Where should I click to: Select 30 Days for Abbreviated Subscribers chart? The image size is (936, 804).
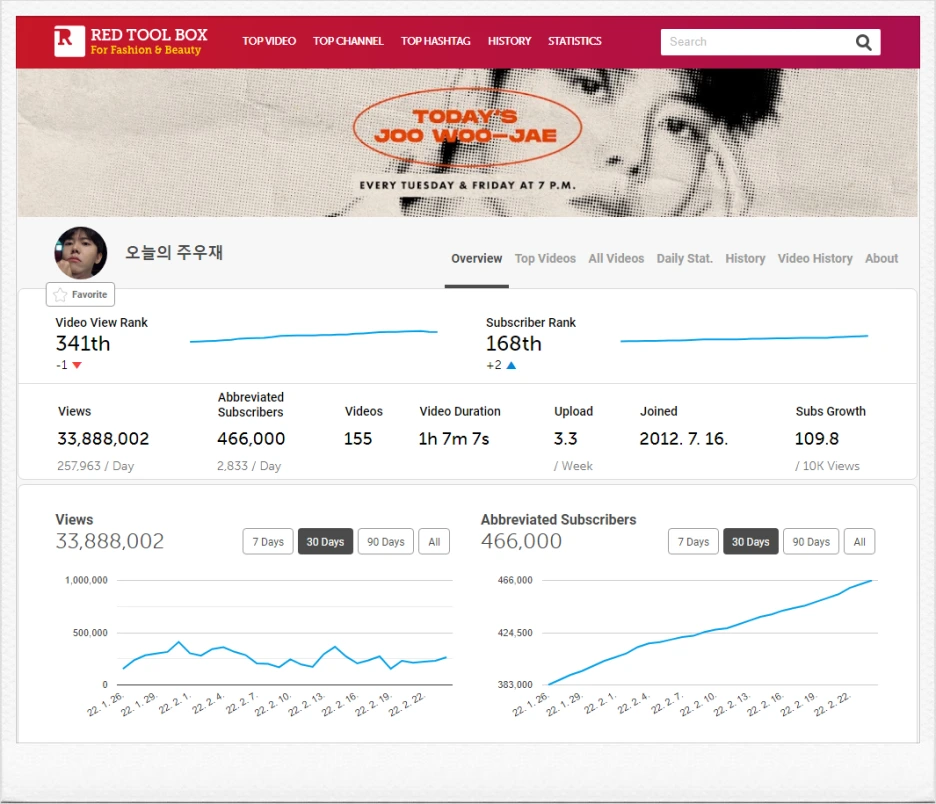pyautogui.click(x=750, y=541)
